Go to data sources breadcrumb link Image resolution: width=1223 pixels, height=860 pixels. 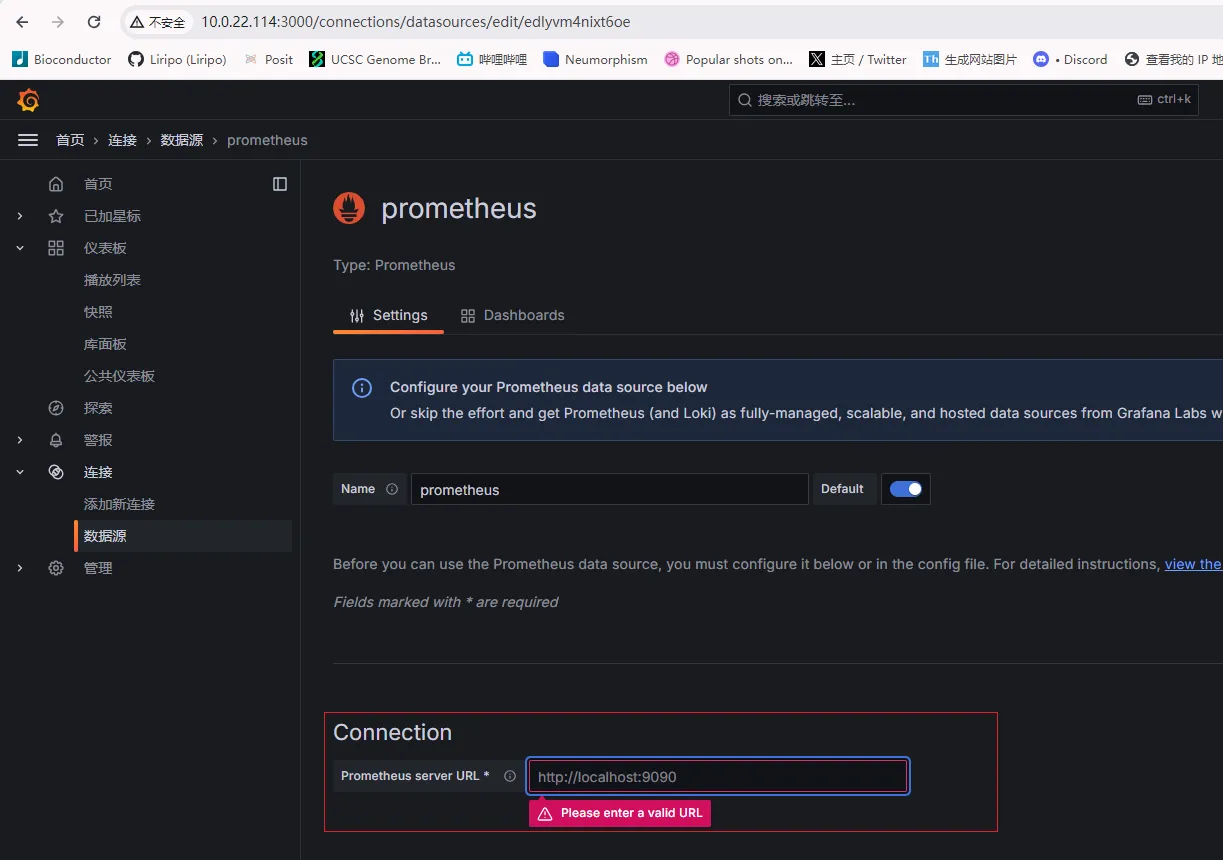point(182,140)
